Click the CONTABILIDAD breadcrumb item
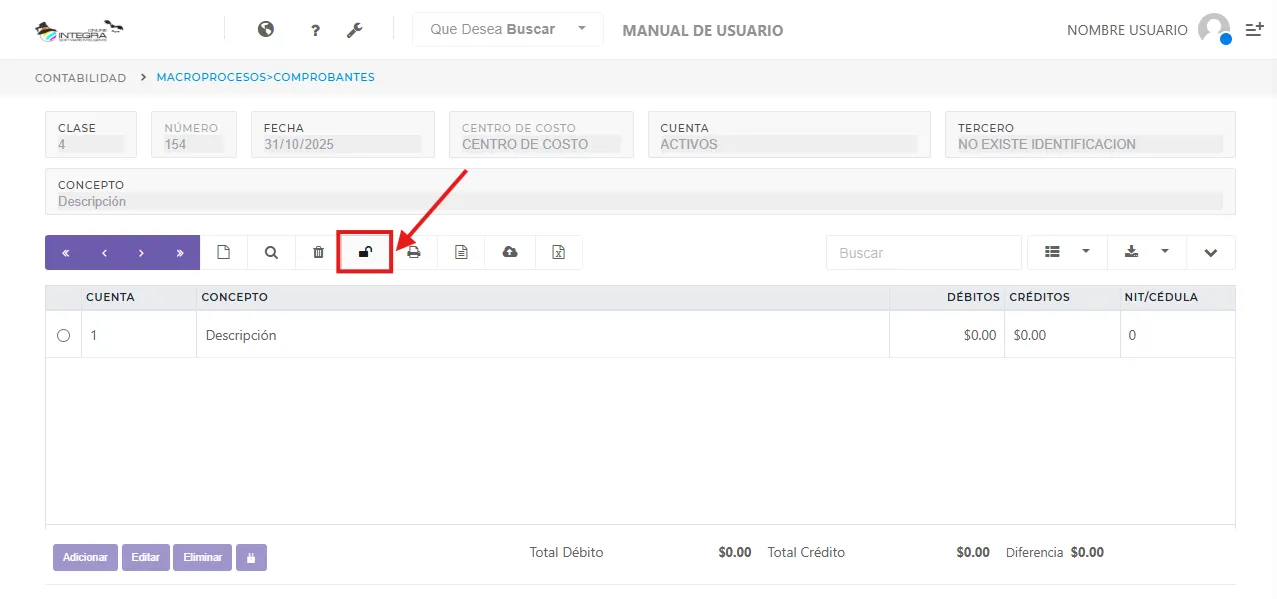Viewport: 1277px width, 599px height. click(x=79, y=77)
